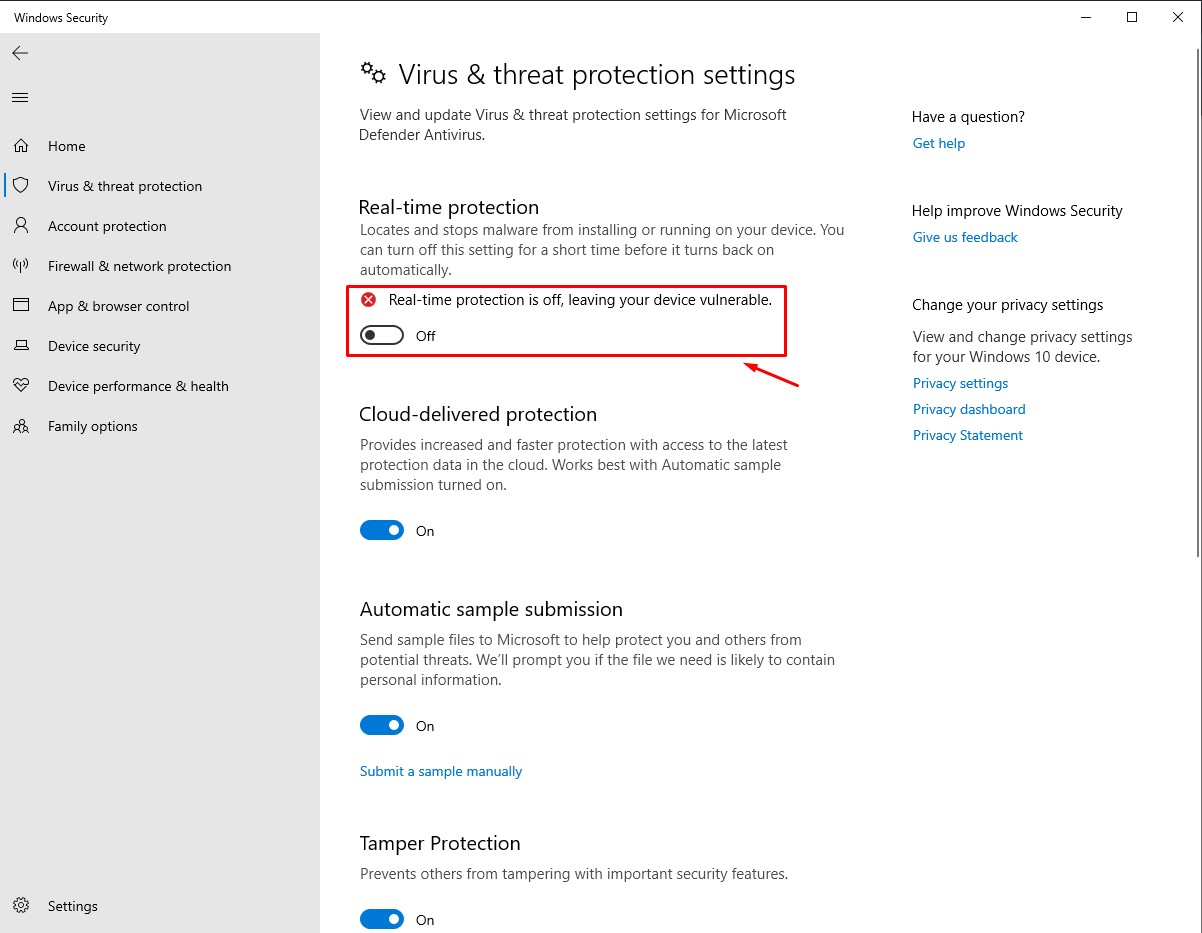The image size is (1202, 933).
Task: Disable Cloud-delivered protection toggle
Action: (x=381, y=531)
